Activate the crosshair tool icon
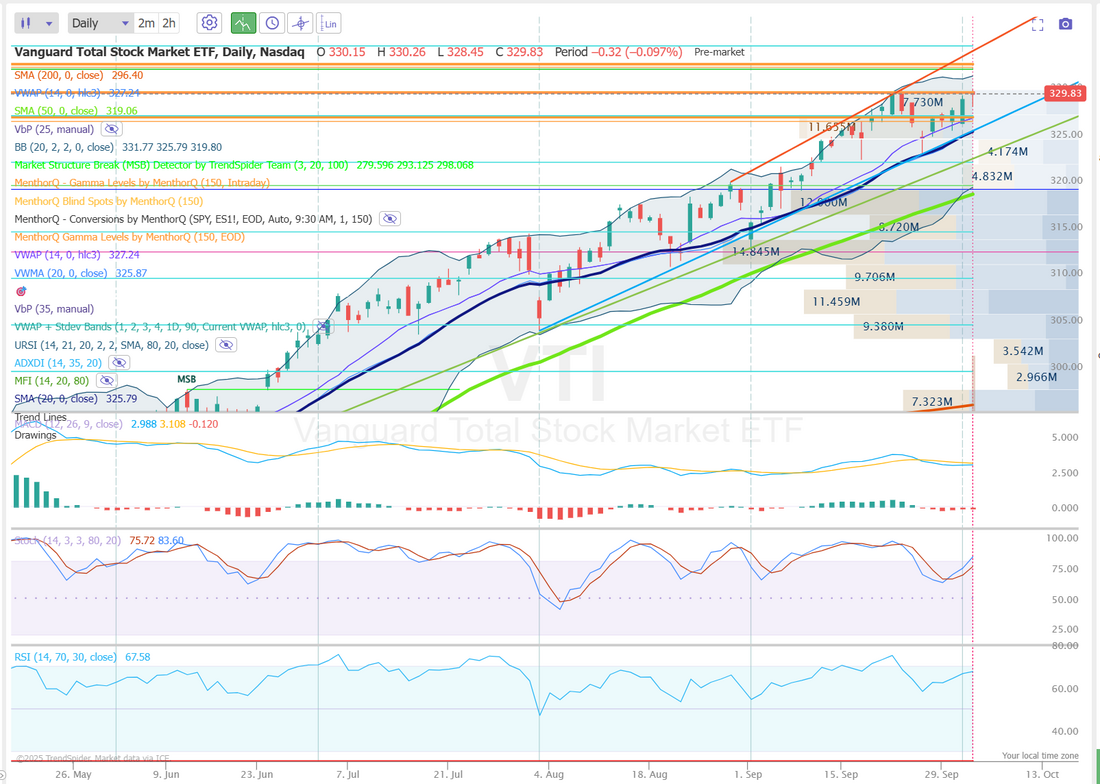The width and height of the screenshot is (1100, 784). tap(299, 23)
